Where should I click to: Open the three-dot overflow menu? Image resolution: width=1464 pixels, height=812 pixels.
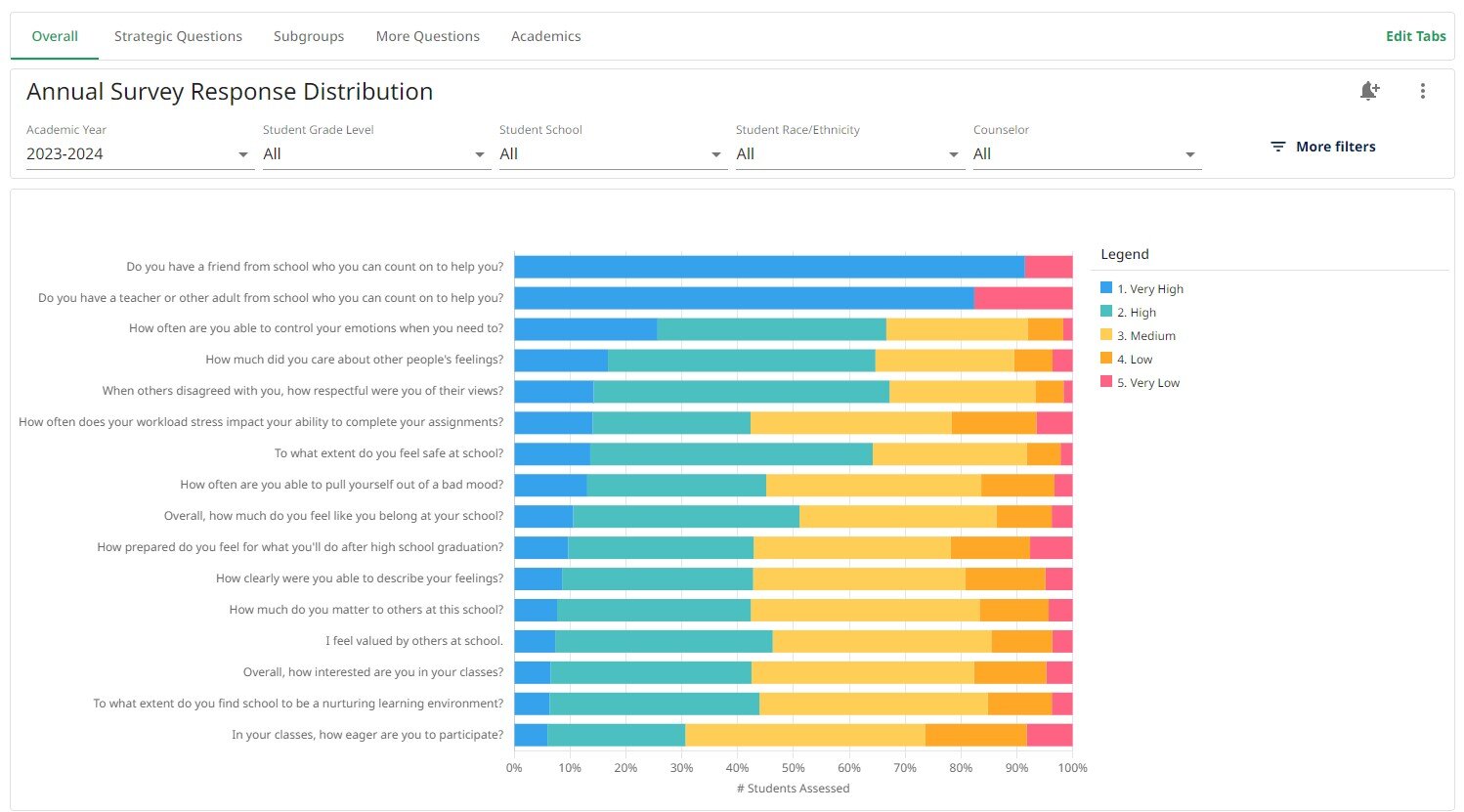tap(1423, 90)
